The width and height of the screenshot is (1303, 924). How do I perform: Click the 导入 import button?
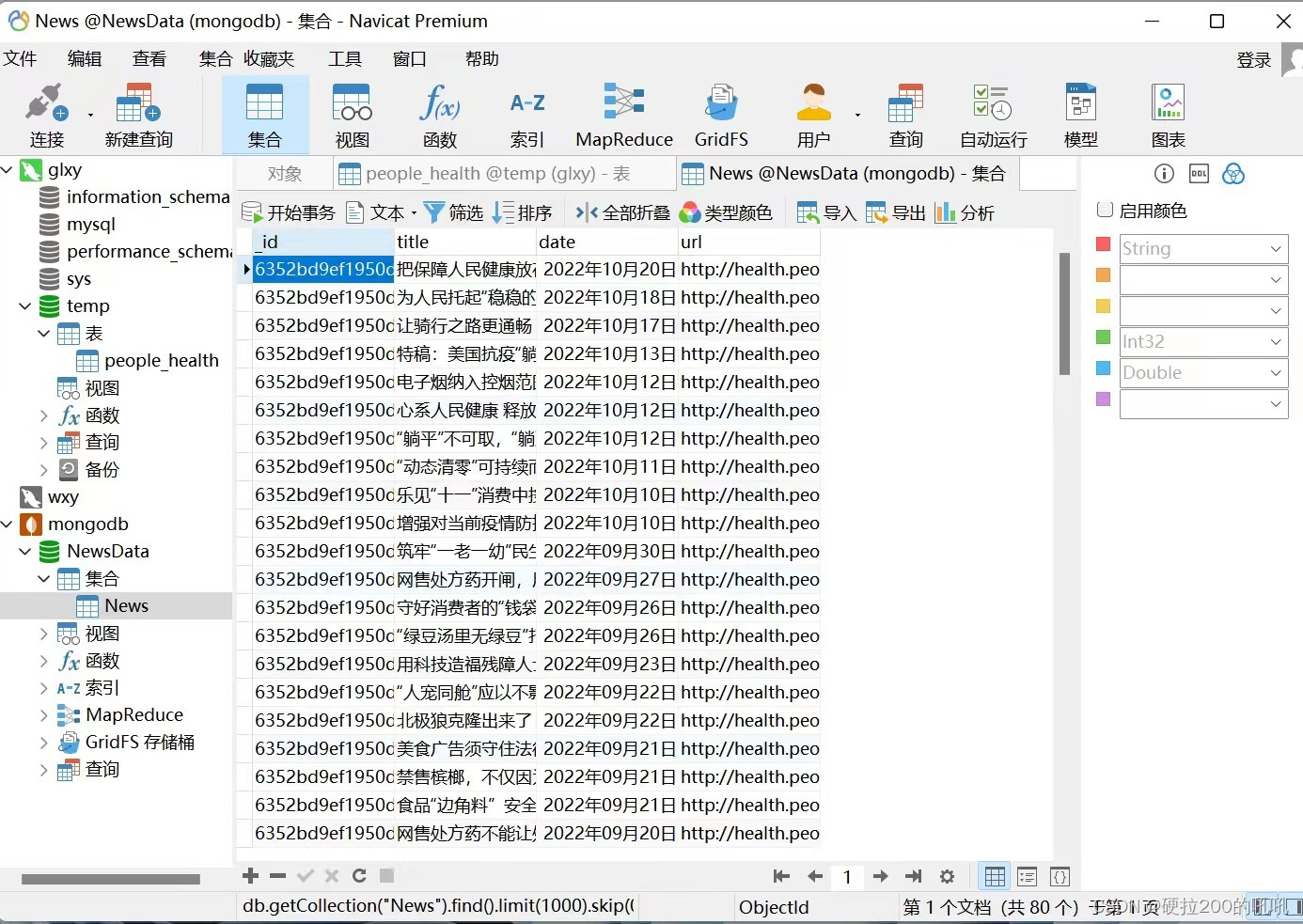coord(826,212)
